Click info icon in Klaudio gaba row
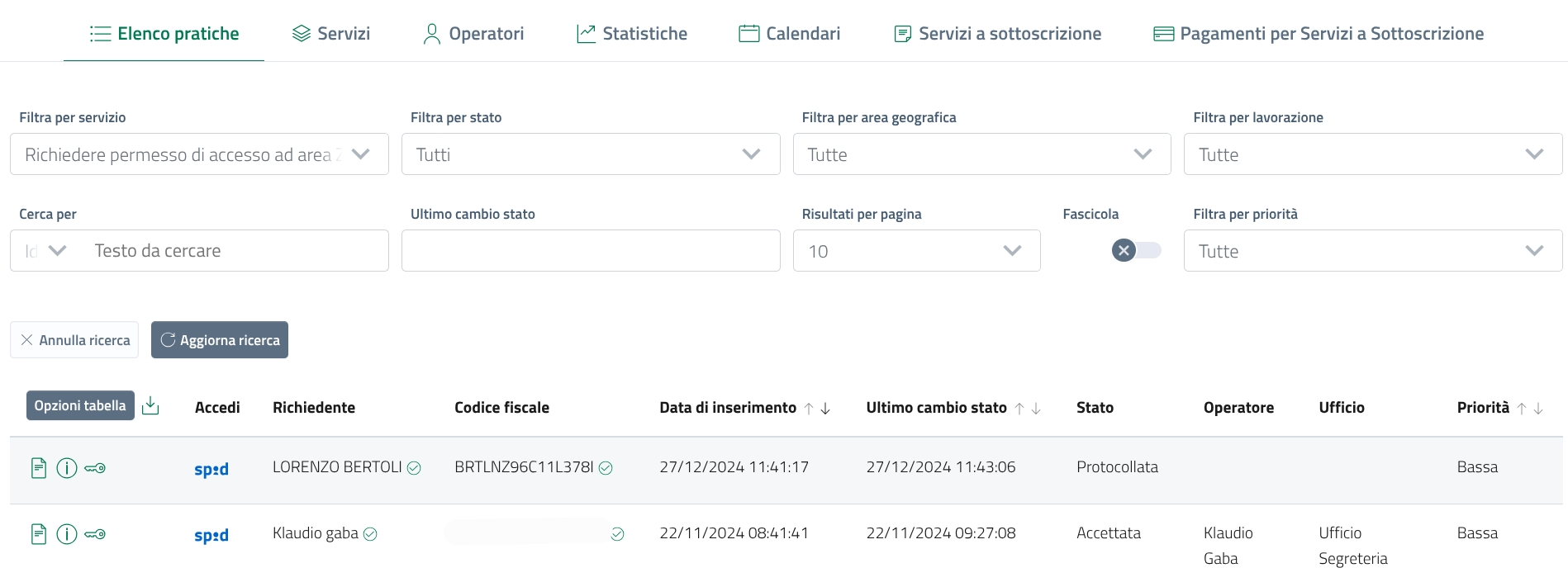The height and width of the screenshot is (582, 1568). click(x=67, y=534)
